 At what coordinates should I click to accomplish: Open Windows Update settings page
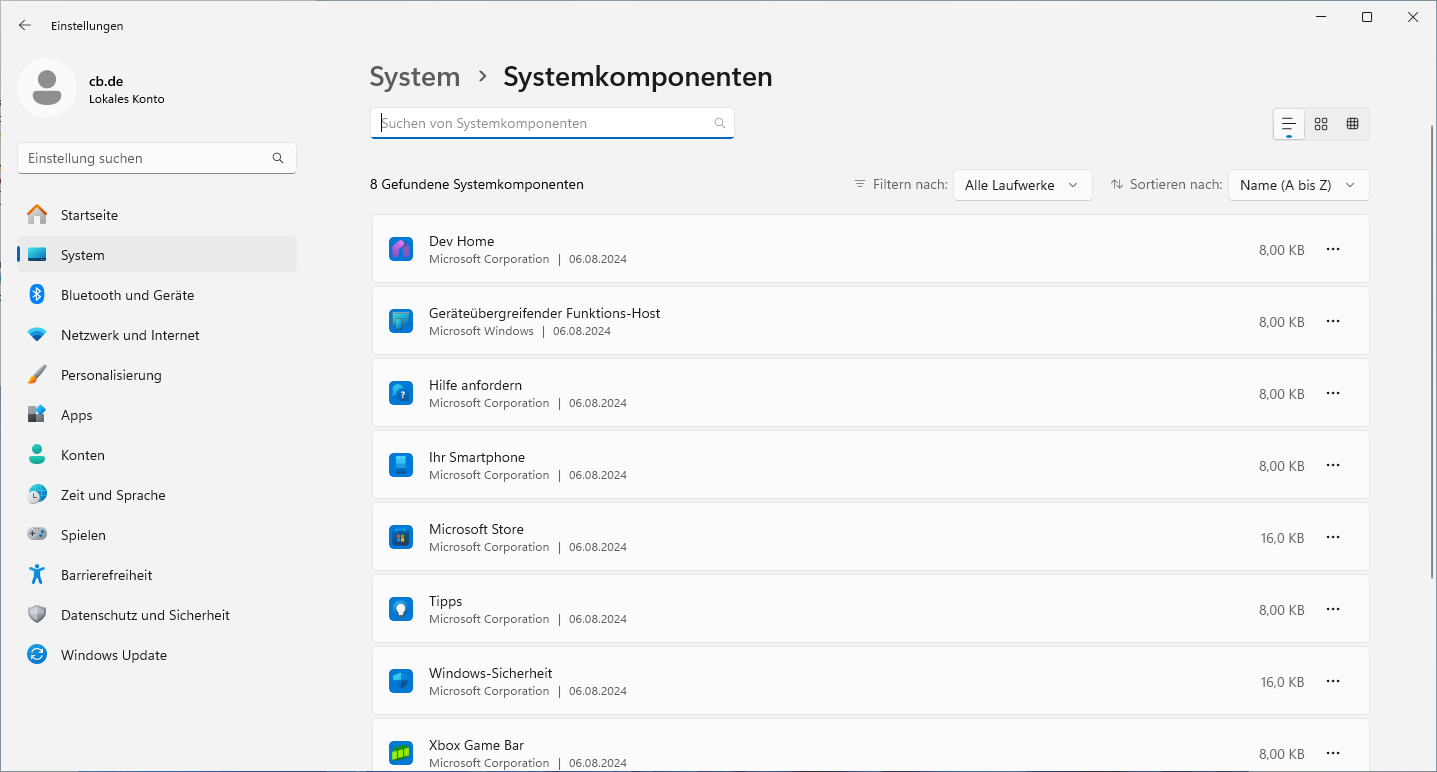click(x=114, y=655)
